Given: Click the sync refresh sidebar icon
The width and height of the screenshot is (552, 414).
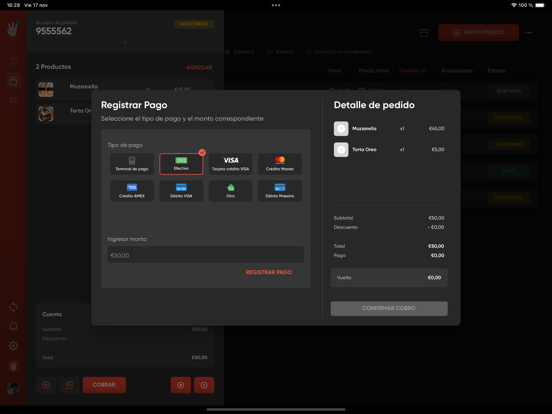Looking at the screenshot, I should click(x=13, y=307).
